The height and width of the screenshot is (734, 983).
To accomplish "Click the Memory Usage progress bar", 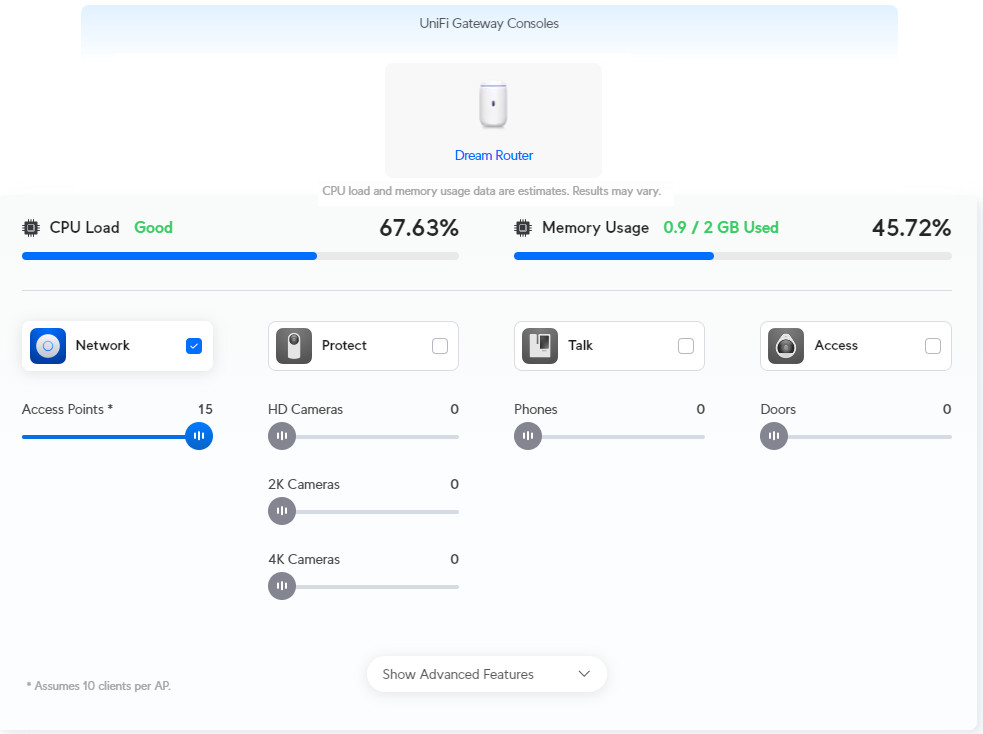I will pos(733,256).
